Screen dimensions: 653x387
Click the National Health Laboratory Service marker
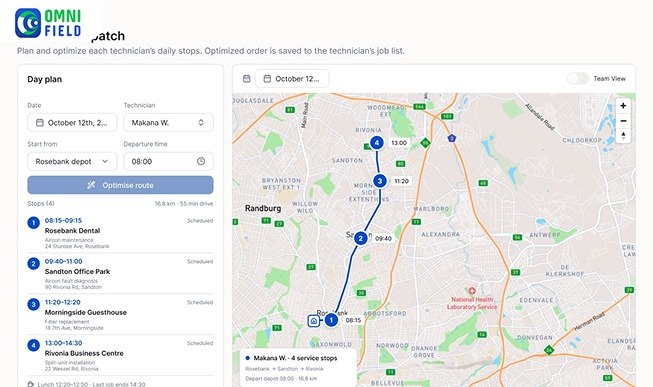[x=472, y=291]
